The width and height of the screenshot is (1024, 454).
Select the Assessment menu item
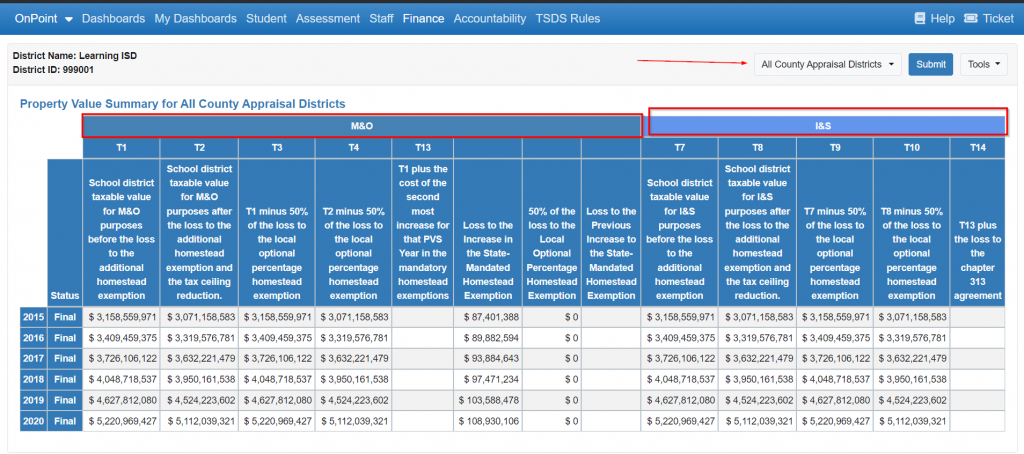point(328,19)
